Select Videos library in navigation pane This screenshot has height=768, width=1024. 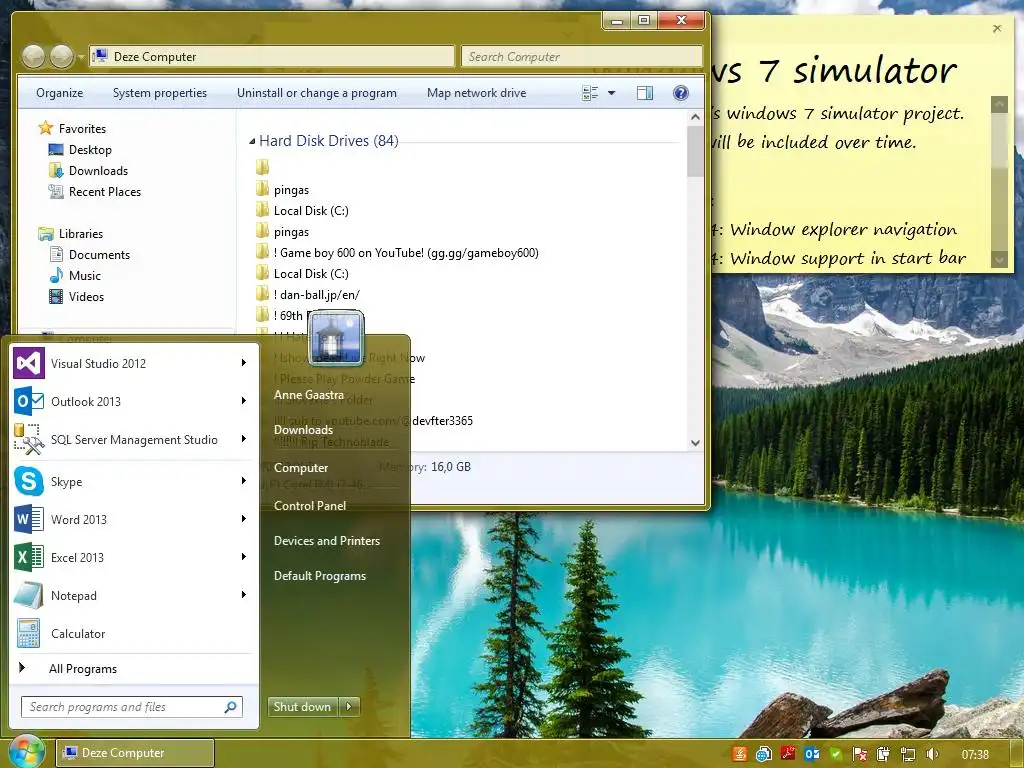pos(77,296)
